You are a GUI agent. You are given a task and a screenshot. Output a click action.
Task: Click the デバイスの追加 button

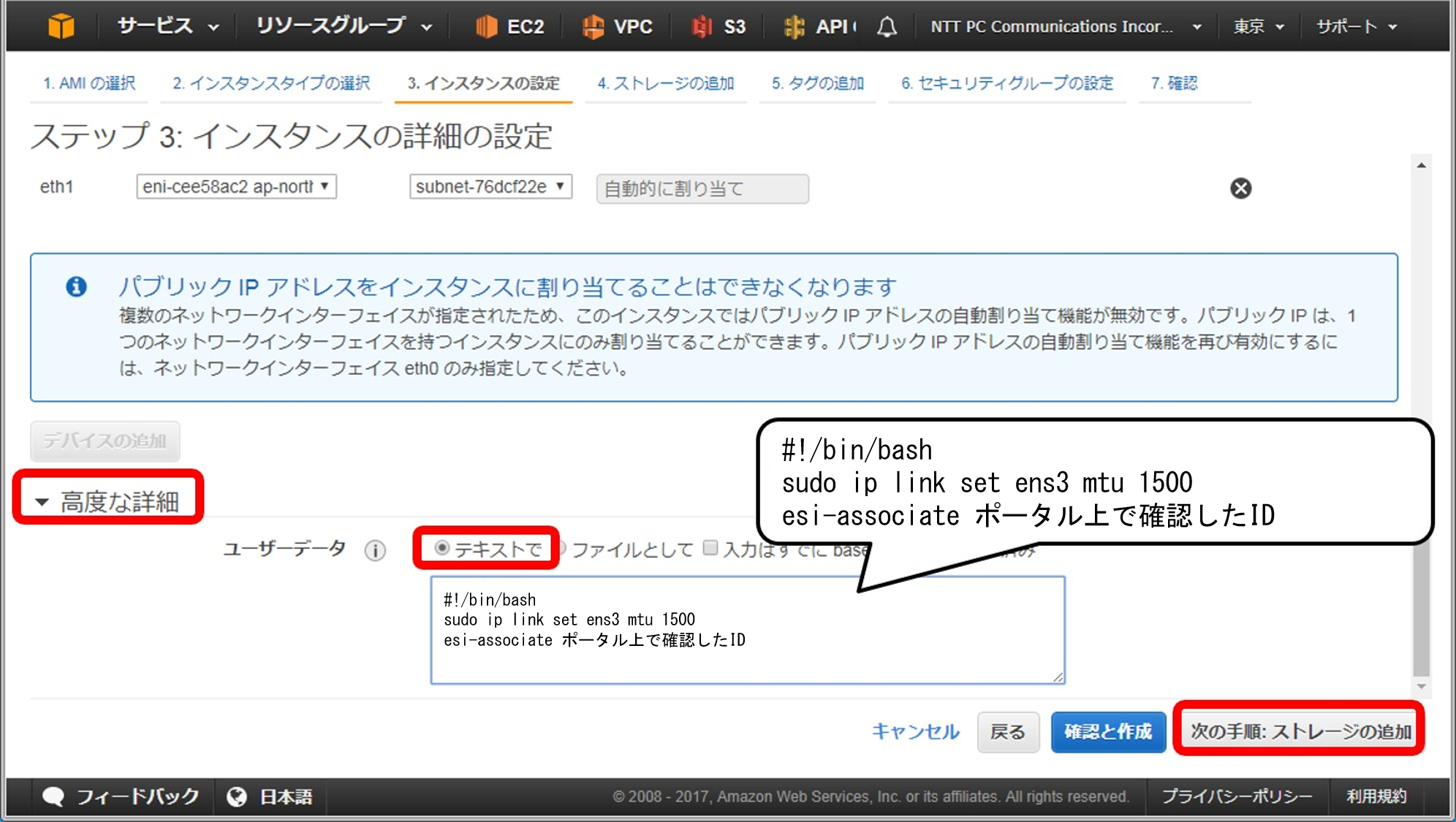point(105,441)
